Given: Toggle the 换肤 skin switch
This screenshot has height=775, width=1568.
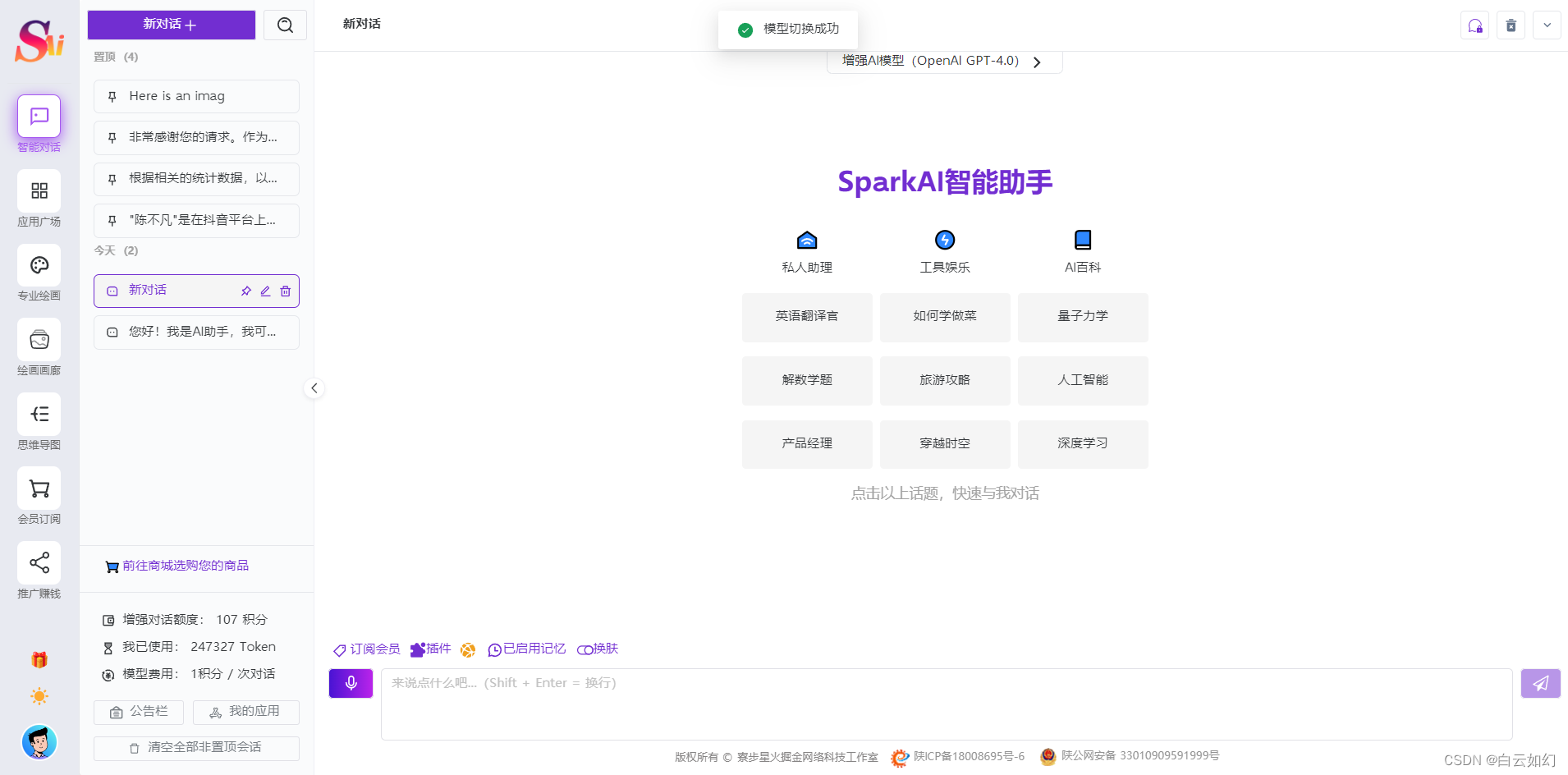Looking at the screenshot, I should [x=598, y=649].
